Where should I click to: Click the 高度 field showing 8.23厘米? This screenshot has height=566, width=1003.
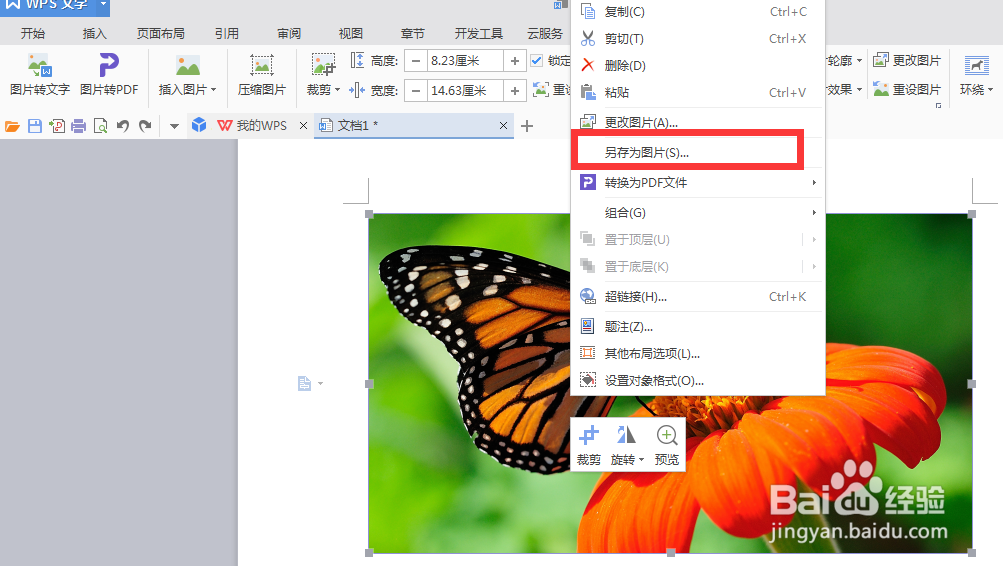tap(465, 61)
